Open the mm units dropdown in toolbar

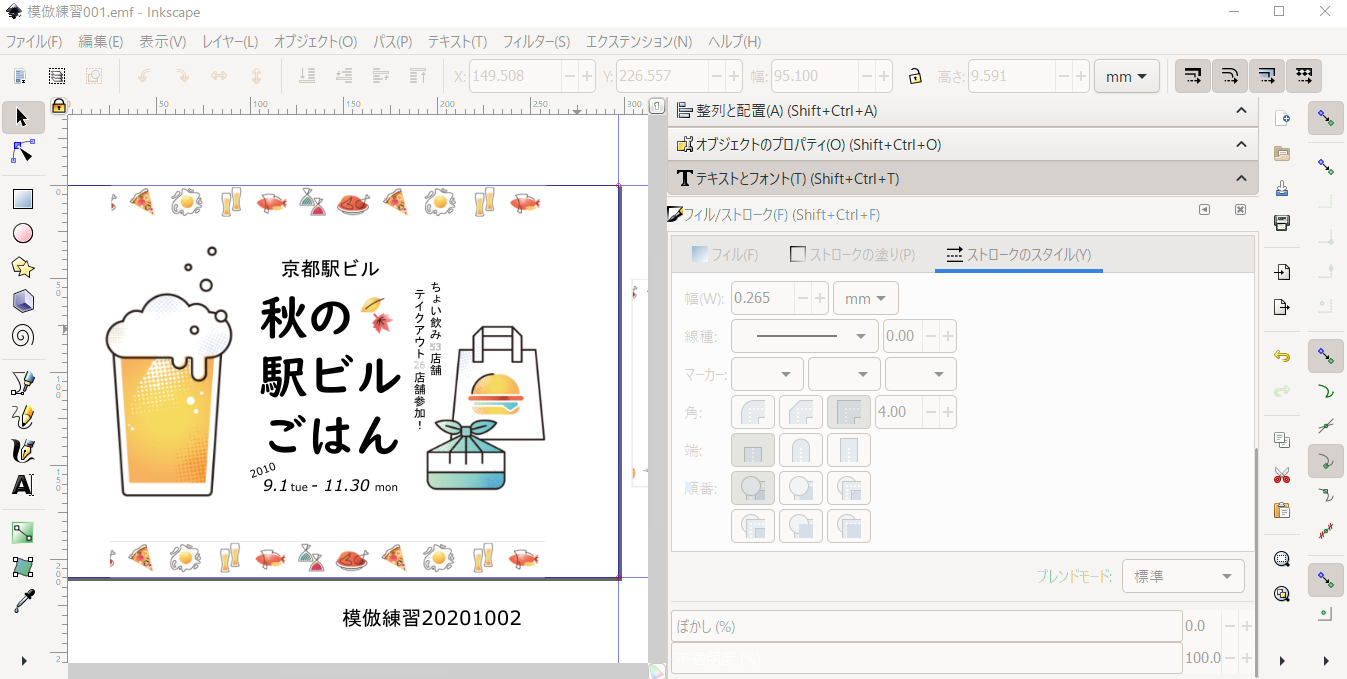pyautogui.click(x=1127, y=76)
